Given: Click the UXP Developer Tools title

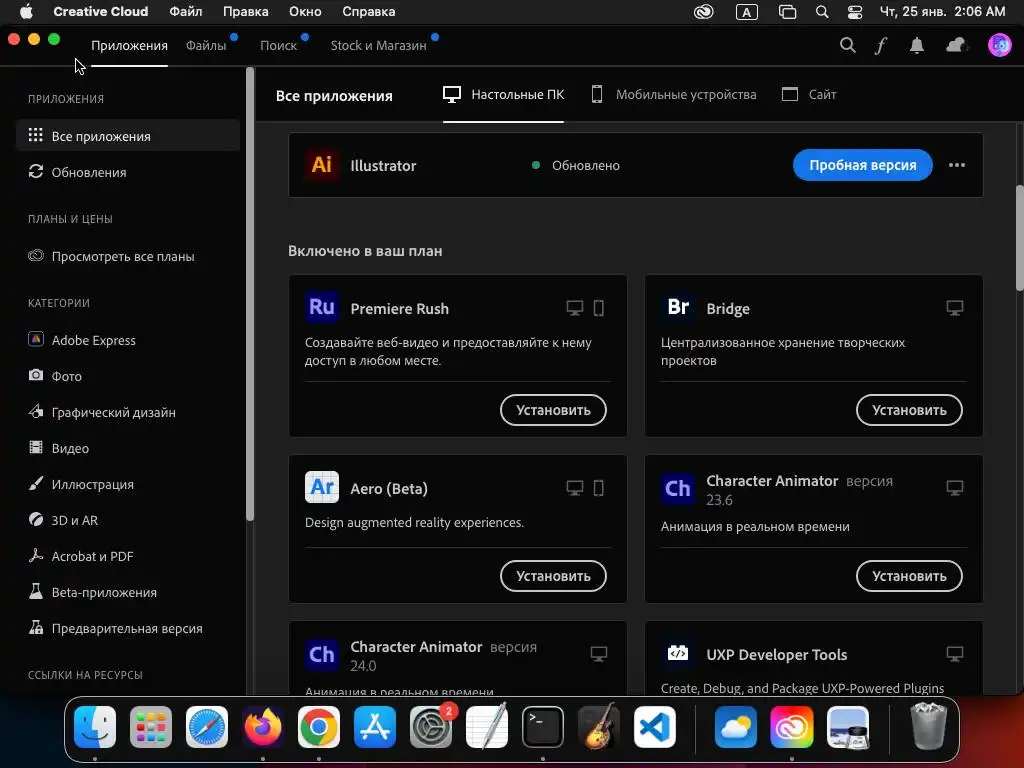Looking at the screenshot, I should coord(776,654).
